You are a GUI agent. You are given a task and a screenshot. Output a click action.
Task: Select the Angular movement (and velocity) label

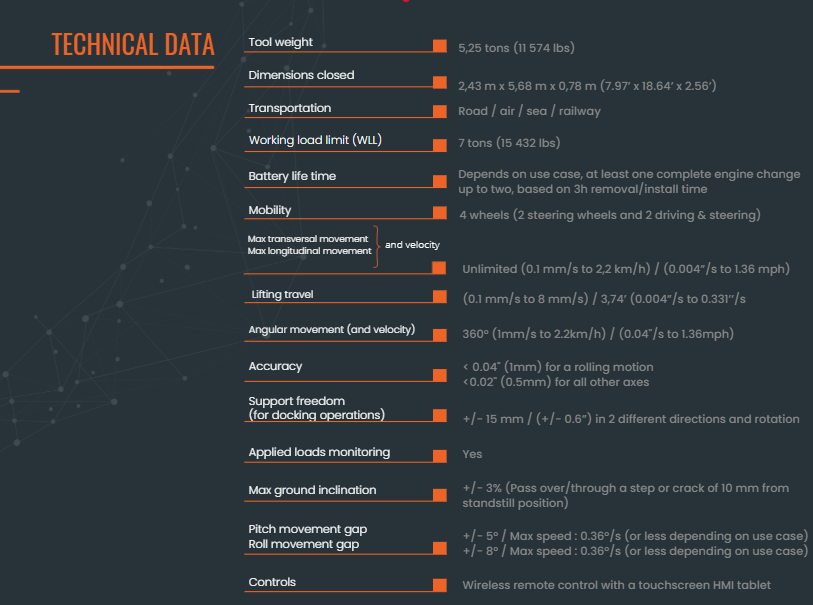pyautogui.click(x=332, y=330)
